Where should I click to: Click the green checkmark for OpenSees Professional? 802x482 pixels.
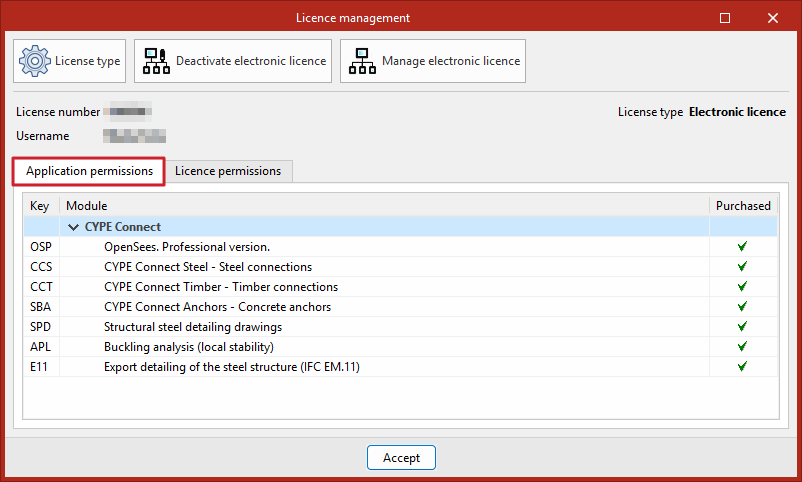coord(742,247)
